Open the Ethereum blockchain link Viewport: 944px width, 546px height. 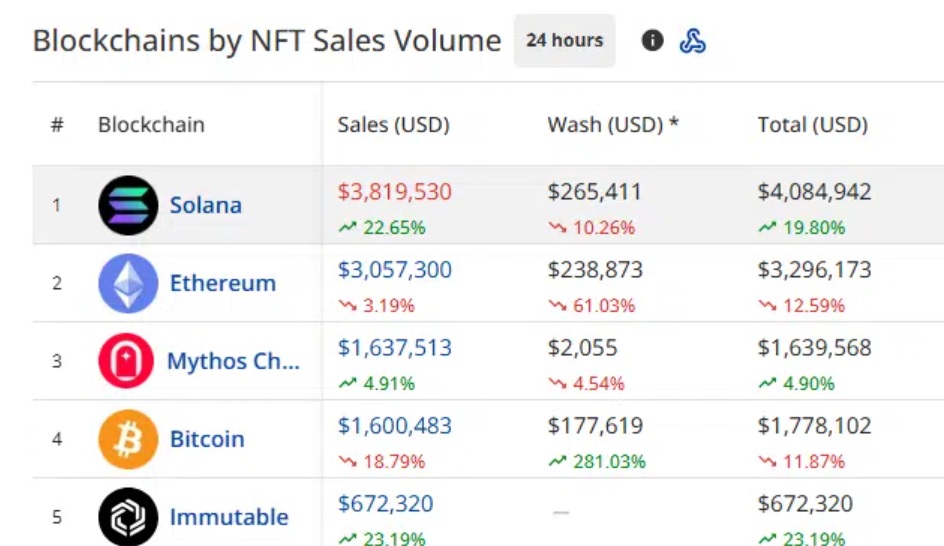click(x=223, y=283)
